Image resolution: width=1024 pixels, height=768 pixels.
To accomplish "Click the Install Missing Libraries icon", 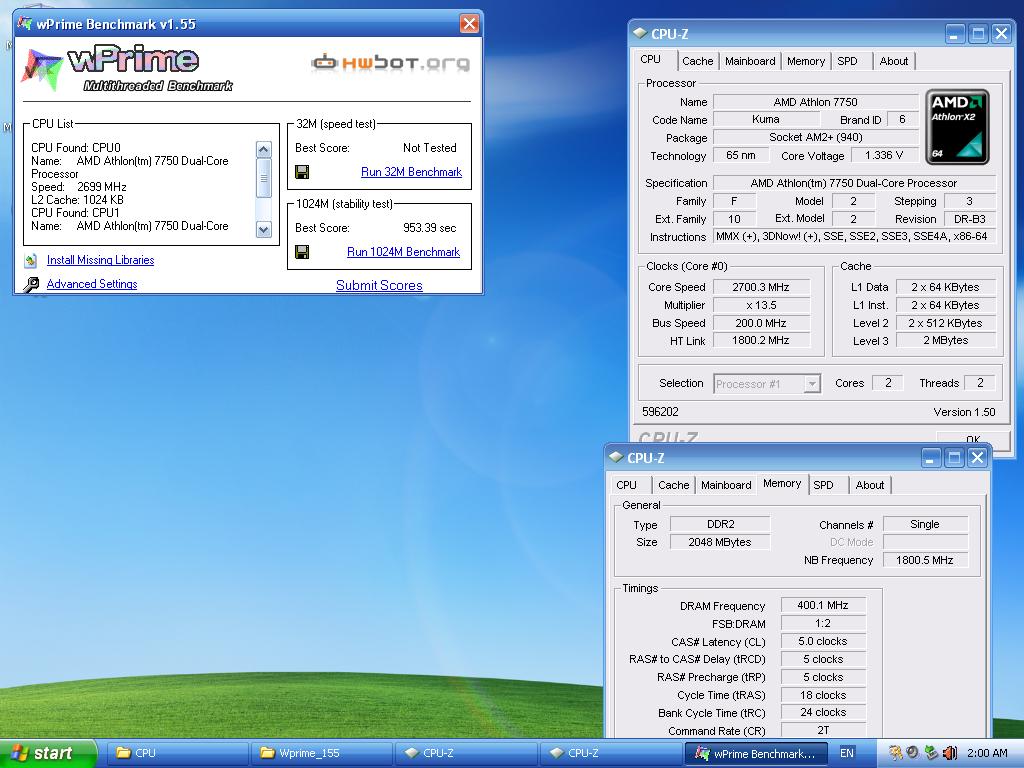I will click(31, 261).
